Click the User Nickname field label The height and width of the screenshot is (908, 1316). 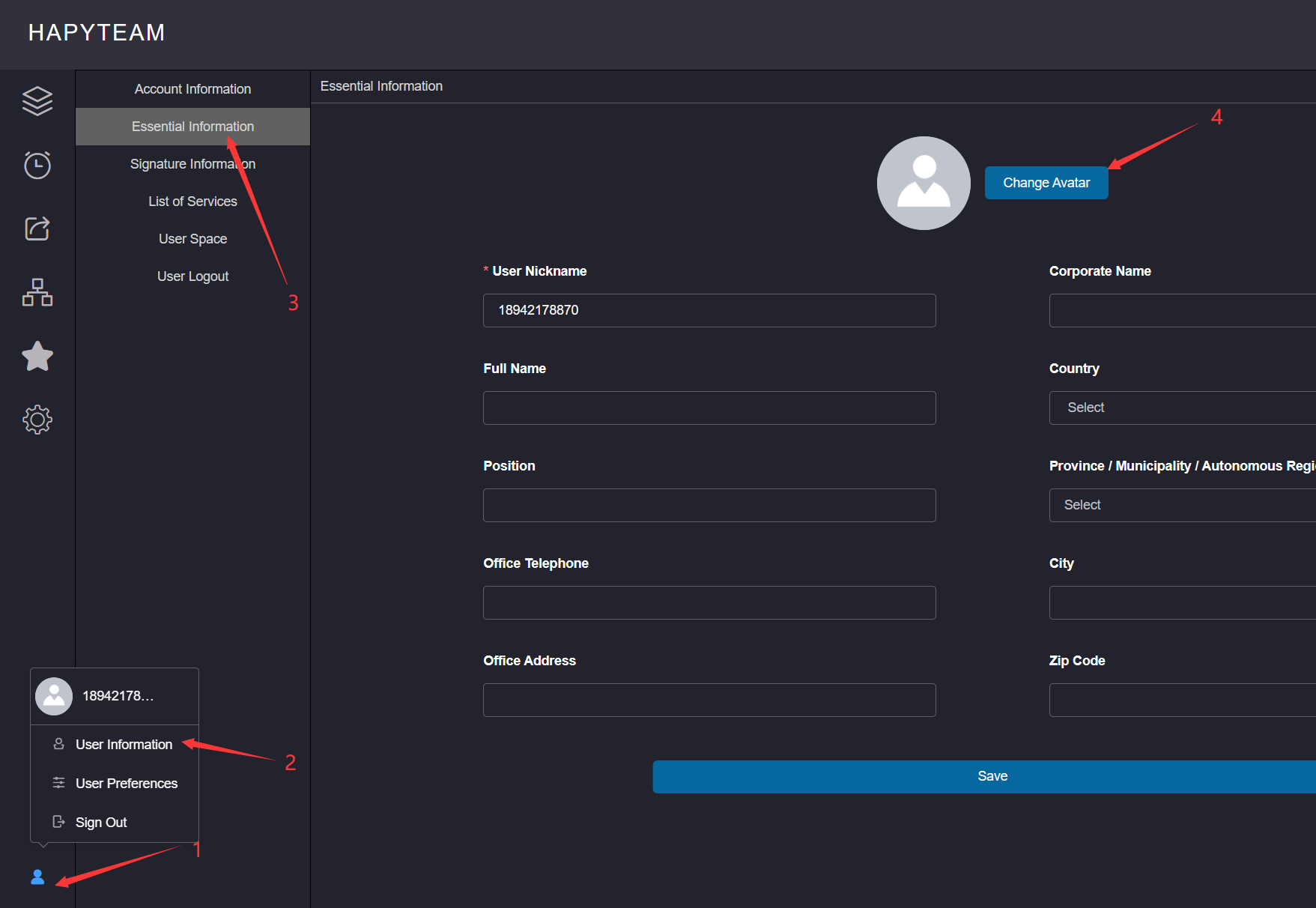pos(539,271)
